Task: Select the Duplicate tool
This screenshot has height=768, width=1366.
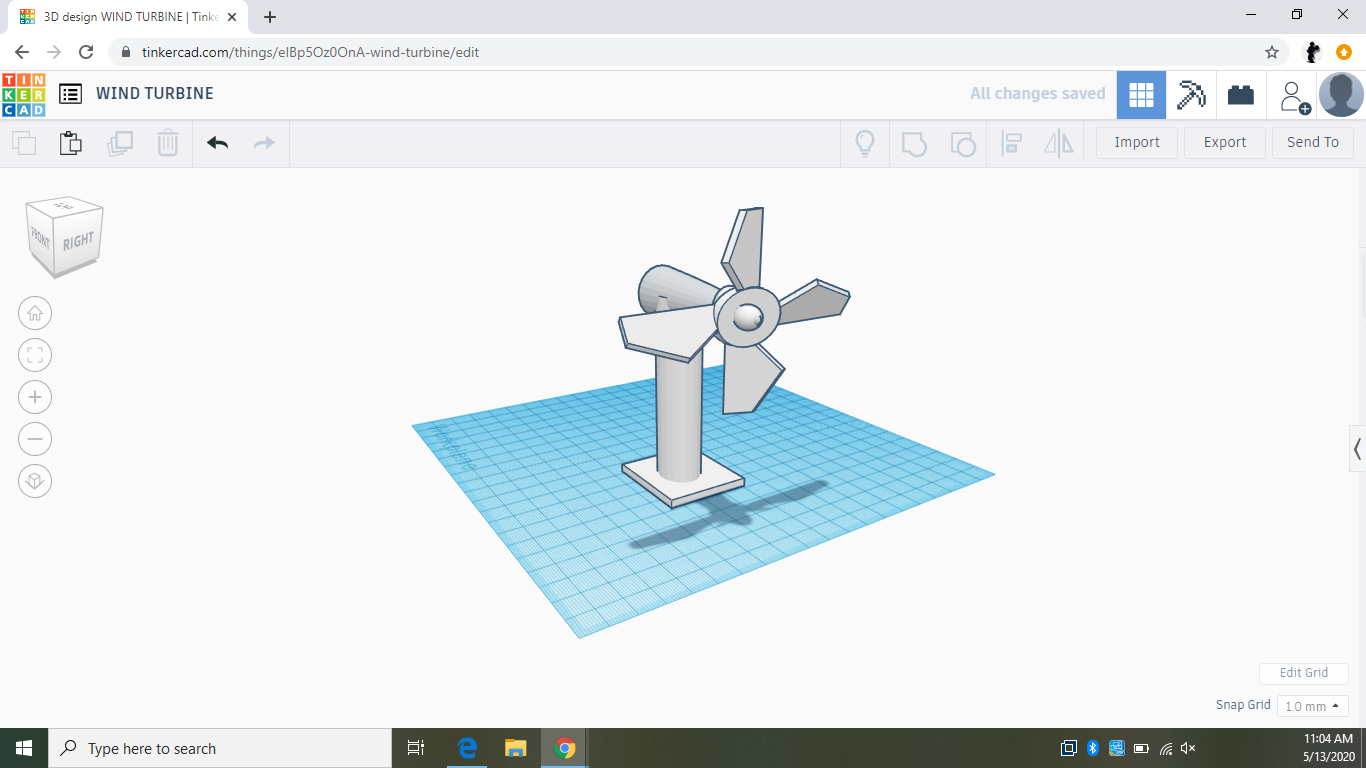Action: click(120, 143)
